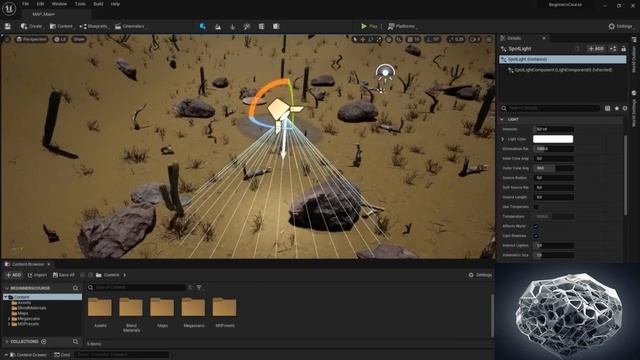Open the Fracture mode icon
The image size is (640, 360).
pos(261,27)
